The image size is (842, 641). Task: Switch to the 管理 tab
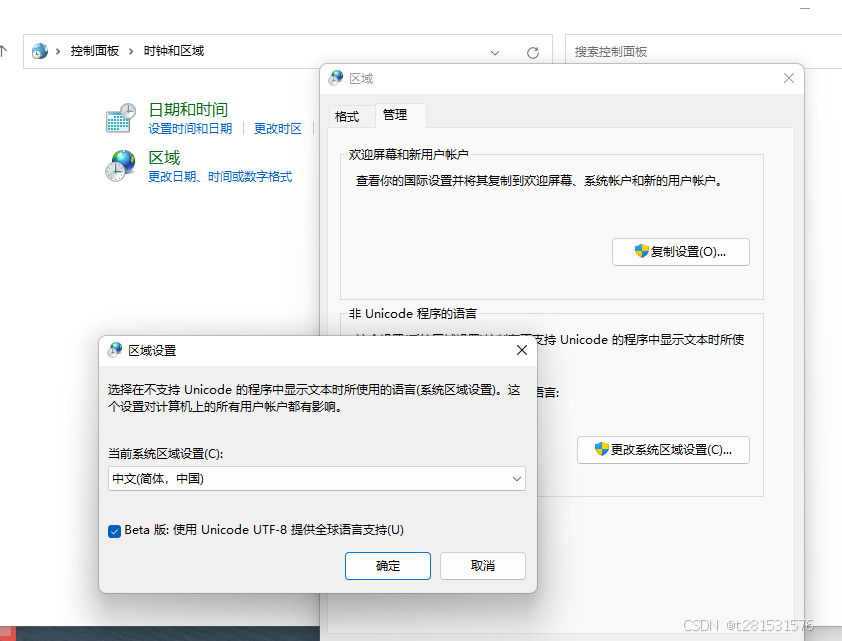[399, 115]
